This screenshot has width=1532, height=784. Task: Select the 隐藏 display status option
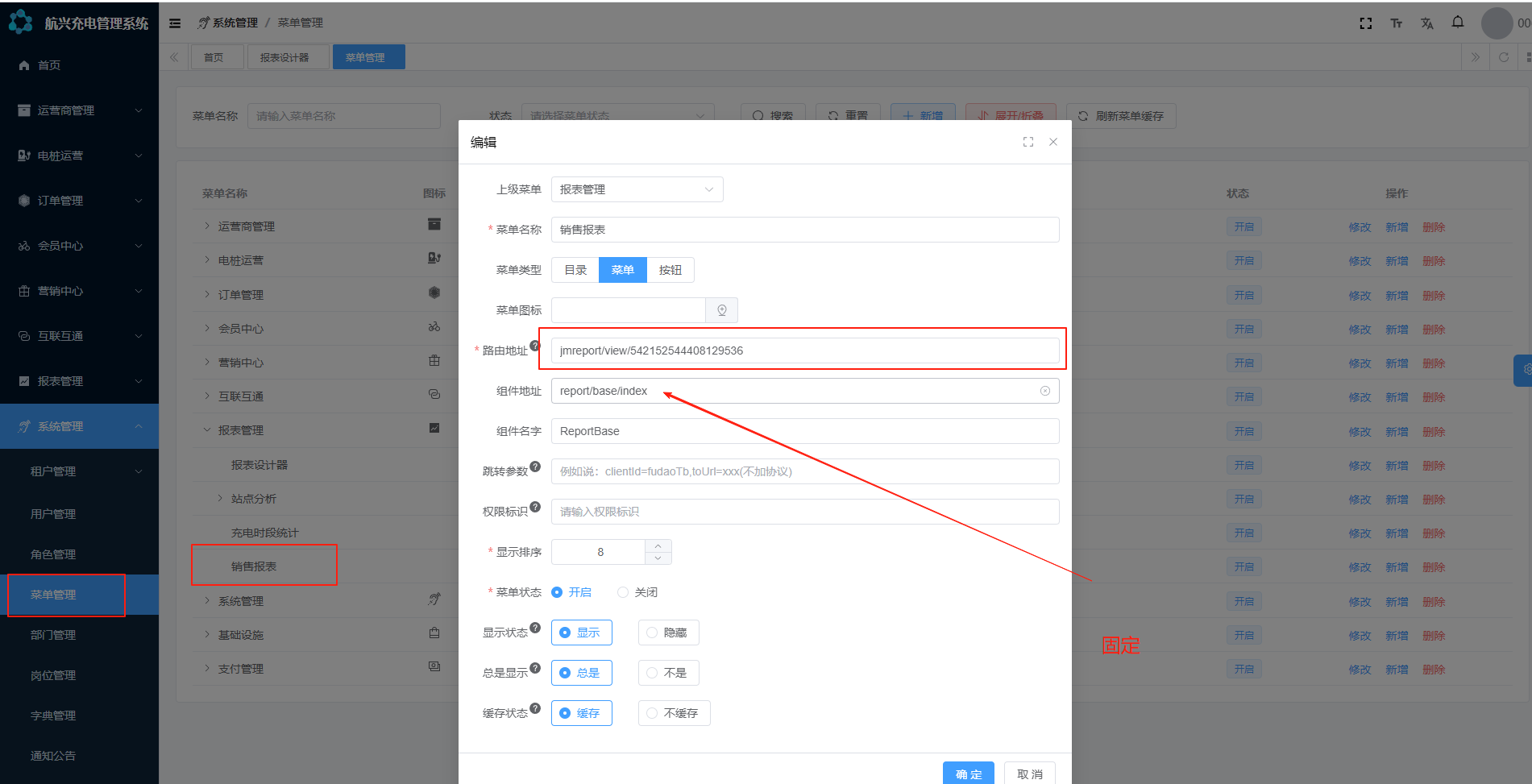point(668,633)
